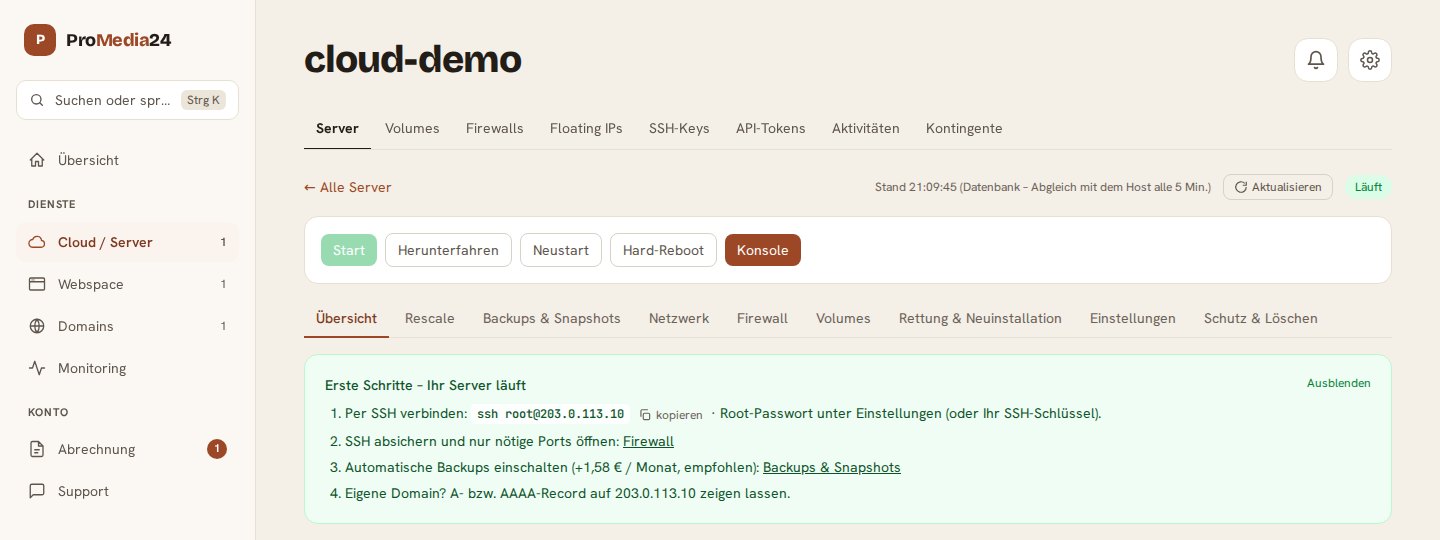
Task: Click the Monitoring pulse icon
Action: pyautogui.click(x=37, y=368)
